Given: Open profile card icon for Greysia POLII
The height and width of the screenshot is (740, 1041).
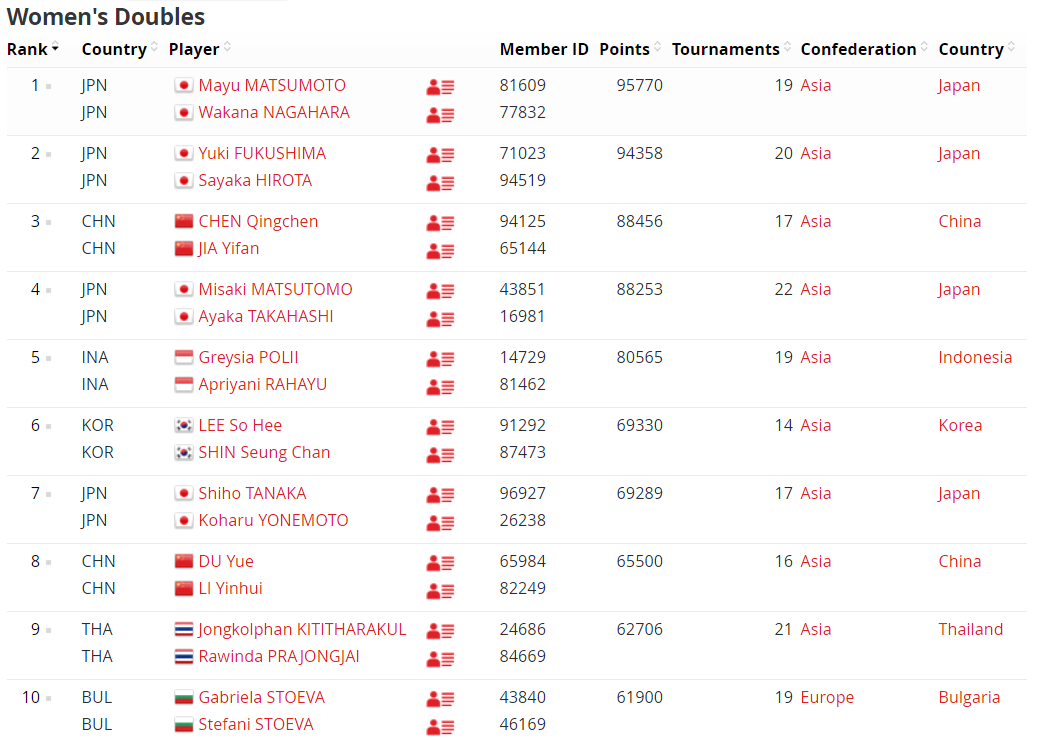Looking at the screenshot, I should tap(440, 358).
